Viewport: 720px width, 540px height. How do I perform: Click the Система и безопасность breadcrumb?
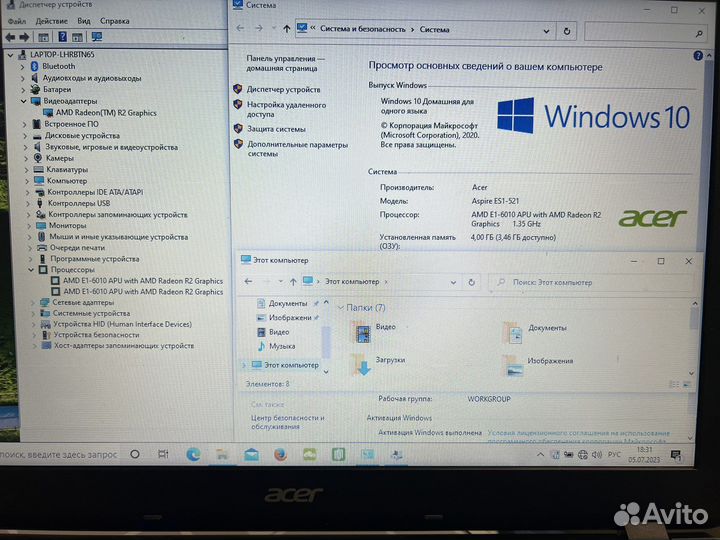pyautogui.click(x=363, y=29)
